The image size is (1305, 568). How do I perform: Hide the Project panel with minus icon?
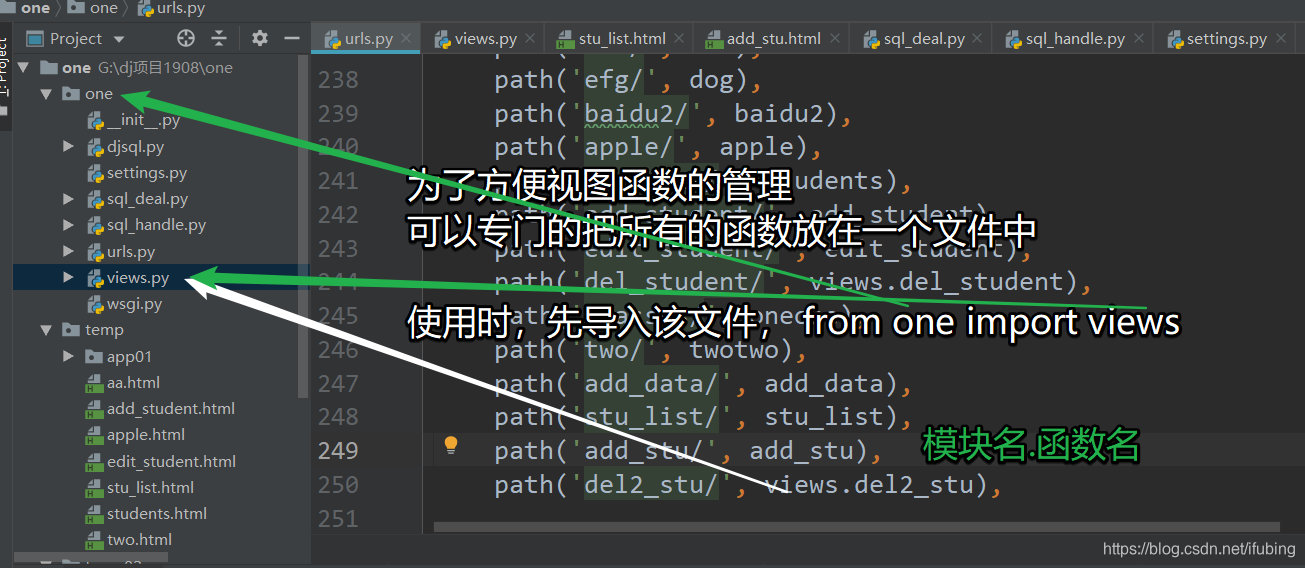pyautogui.click(x=292, y=38)
